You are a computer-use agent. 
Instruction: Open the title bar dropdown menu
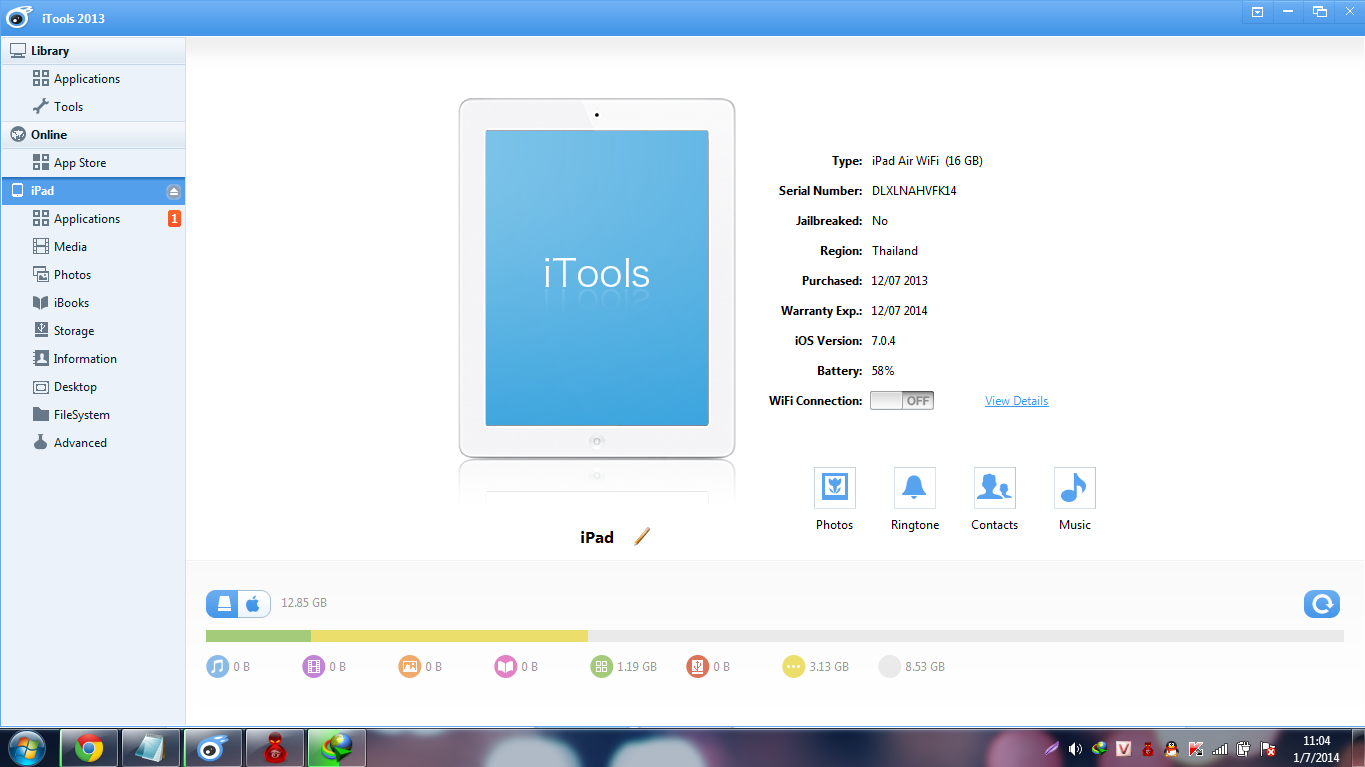1257,12
